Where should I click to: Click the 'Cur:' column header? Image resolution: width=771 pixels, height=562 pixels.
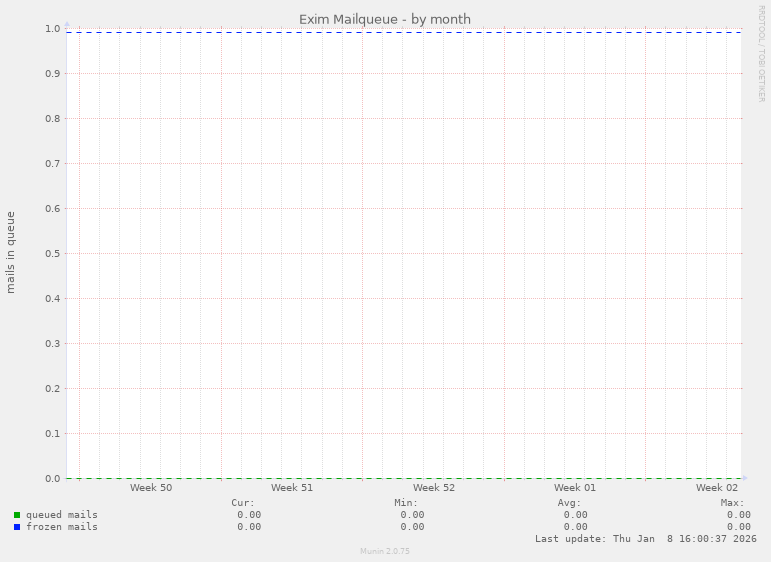(243, 503)
